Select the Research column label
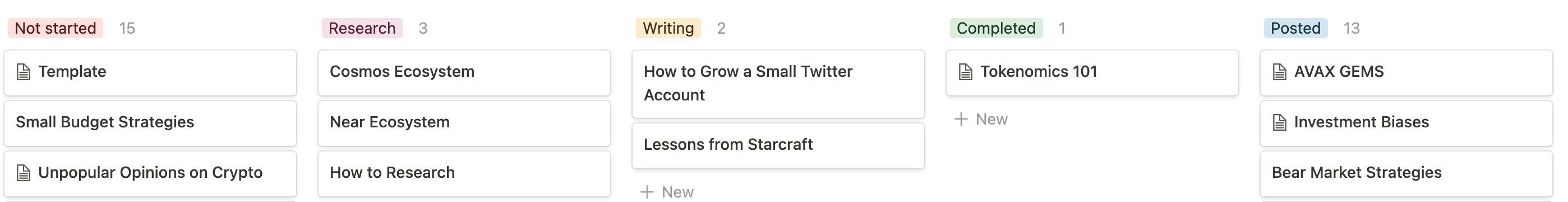The height and width of the screenshot is (202, 1568). (x=362, y=28)
